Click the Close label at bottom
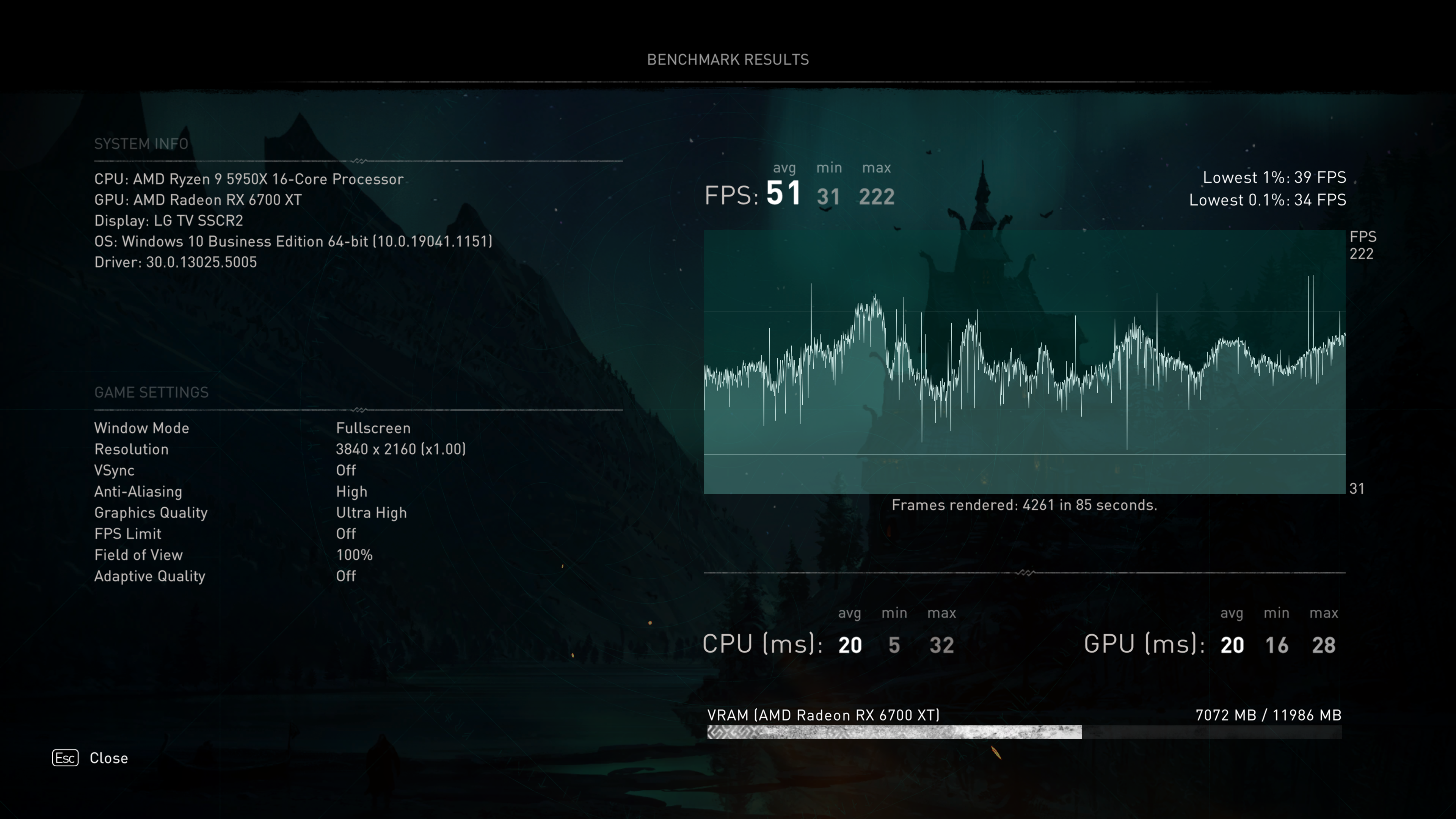 coord(108,758)
